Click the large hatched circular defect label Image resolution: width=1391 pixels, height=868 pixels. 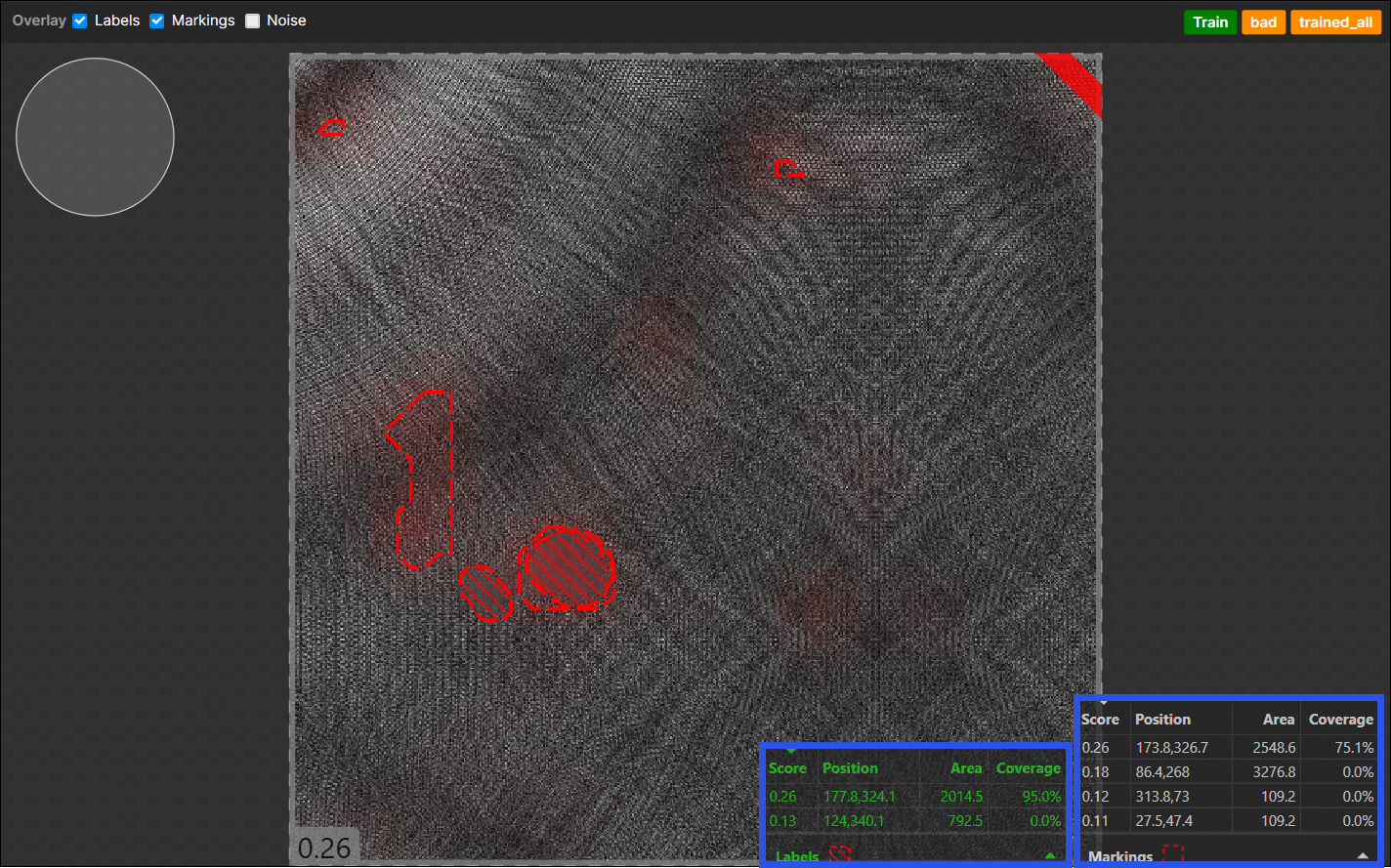click(x=567, y=568)
